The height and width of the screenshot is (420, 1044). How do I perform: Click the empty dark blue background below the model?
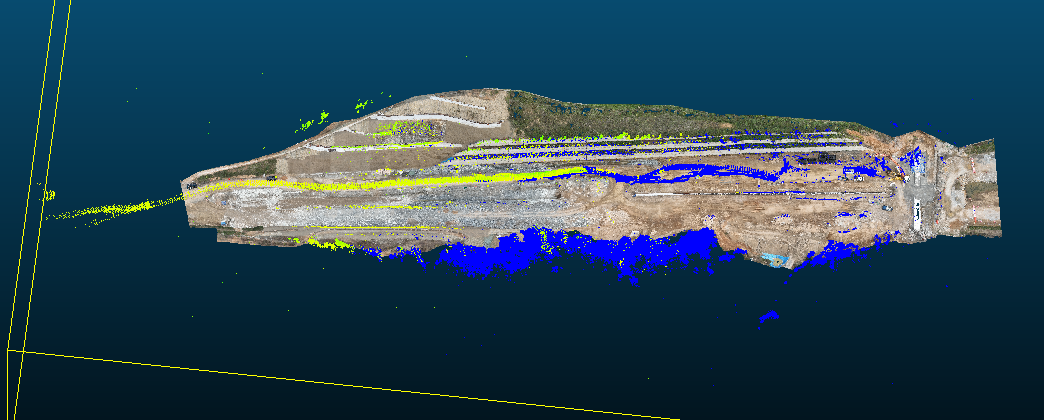(500, 340)
